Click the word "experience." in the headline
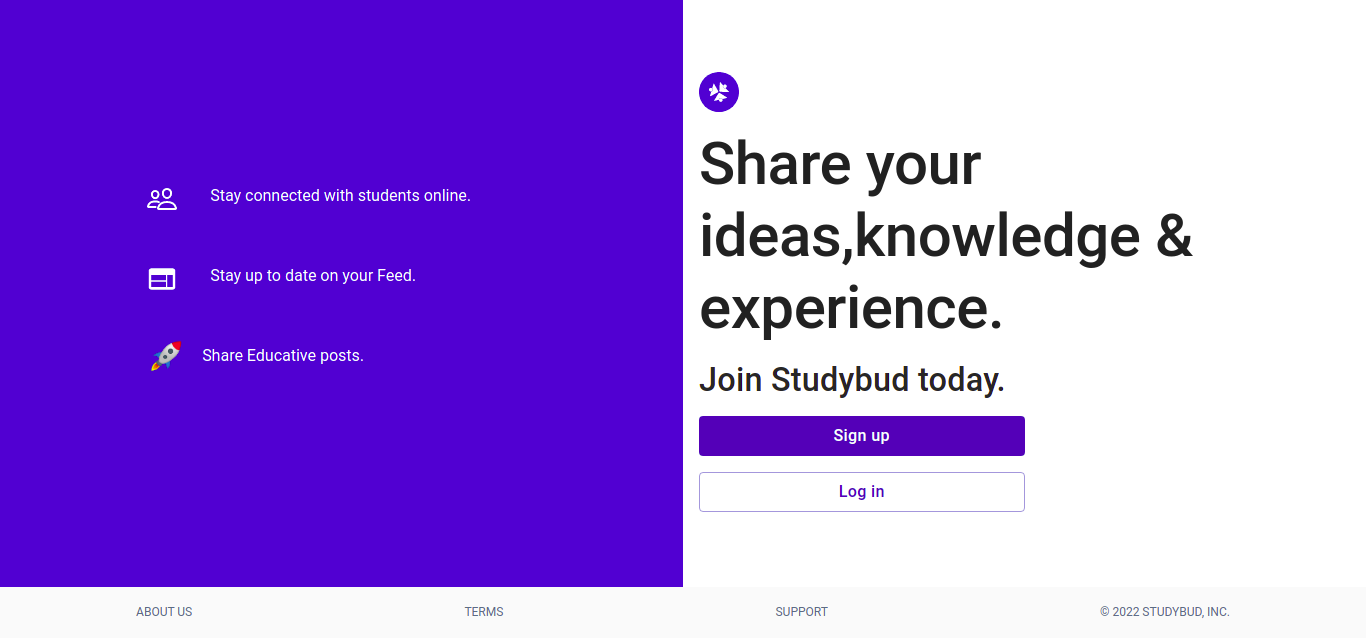The height and width of the screenshot is (638, 1366). coord(850,308)
